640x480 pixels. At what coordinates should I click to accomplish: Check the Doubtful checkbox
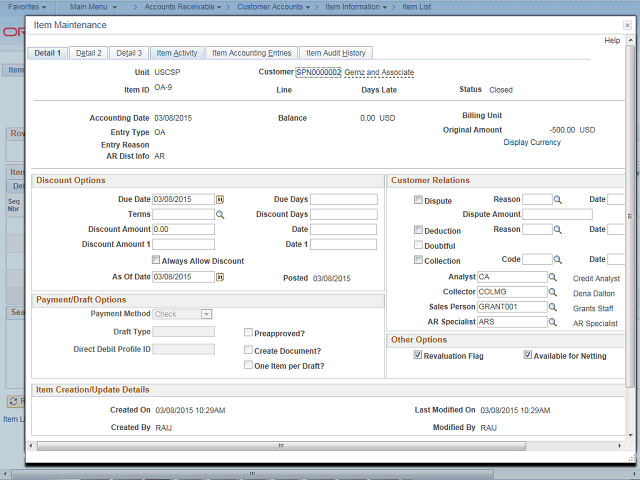(x=418, y=245)
